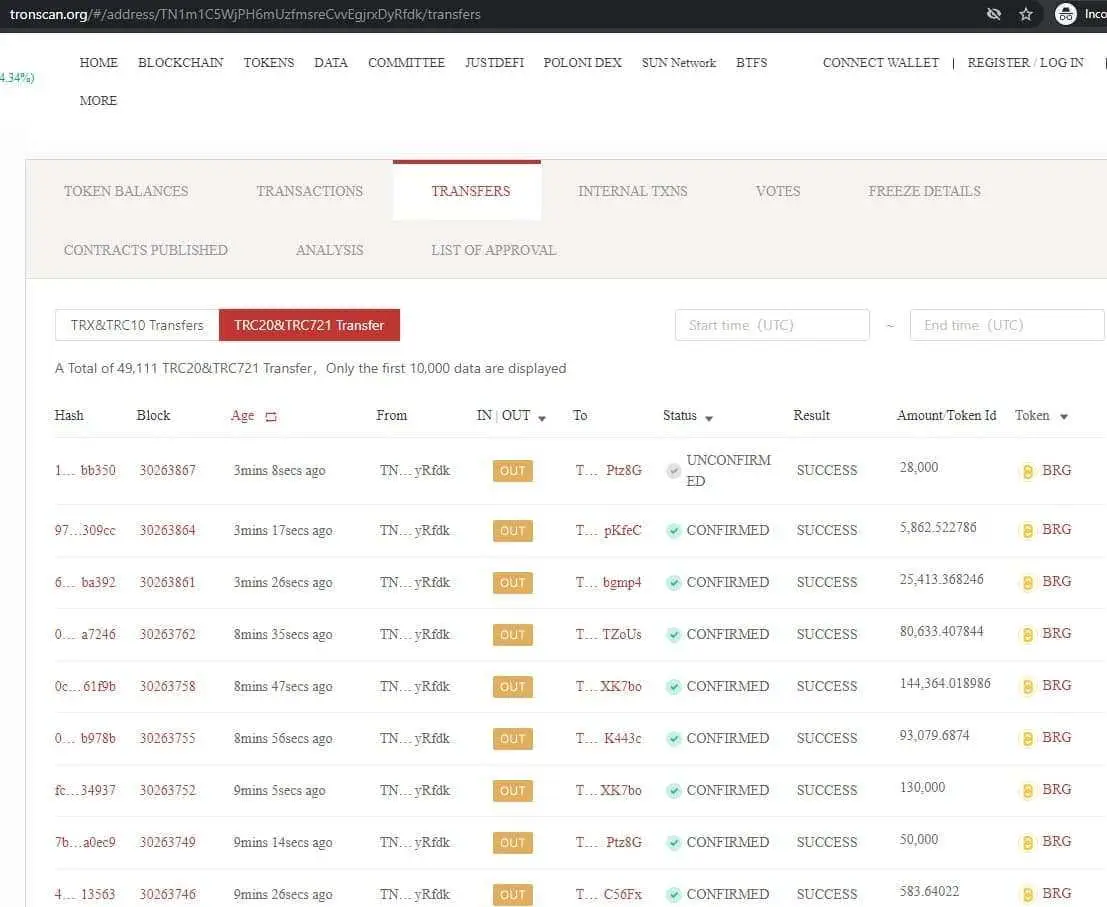Switch to the INTERNAL TXNS tab
Screen dimensions: 1107x907
coord(633,191)
